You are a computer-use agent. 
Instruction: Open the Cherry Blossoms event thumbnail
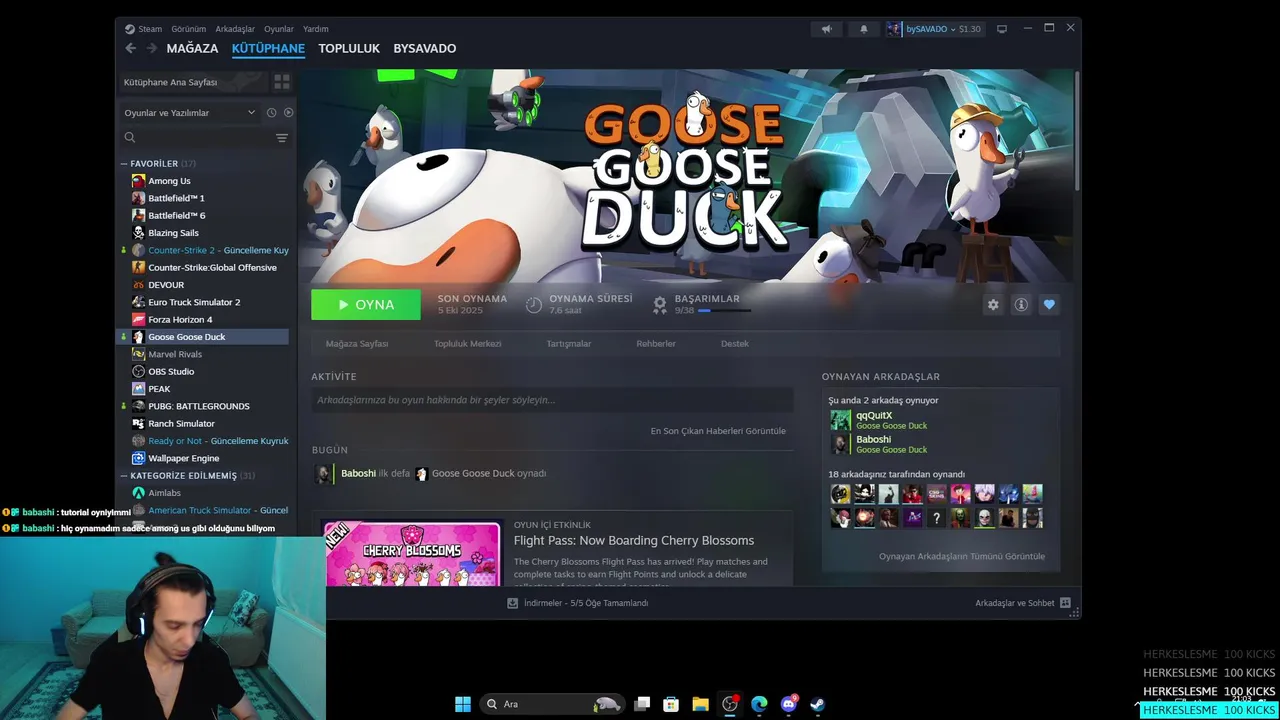(412, 554)
